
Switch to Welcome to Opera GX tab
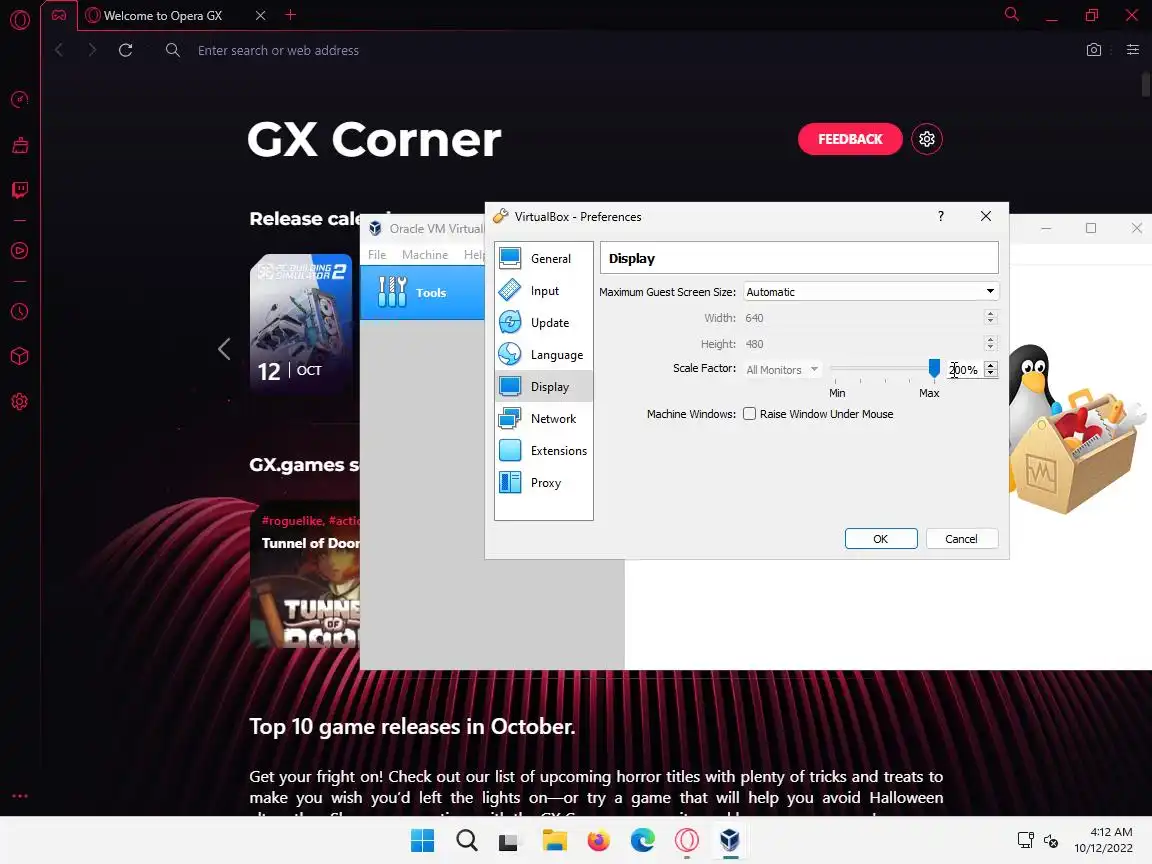pos(162,15)
